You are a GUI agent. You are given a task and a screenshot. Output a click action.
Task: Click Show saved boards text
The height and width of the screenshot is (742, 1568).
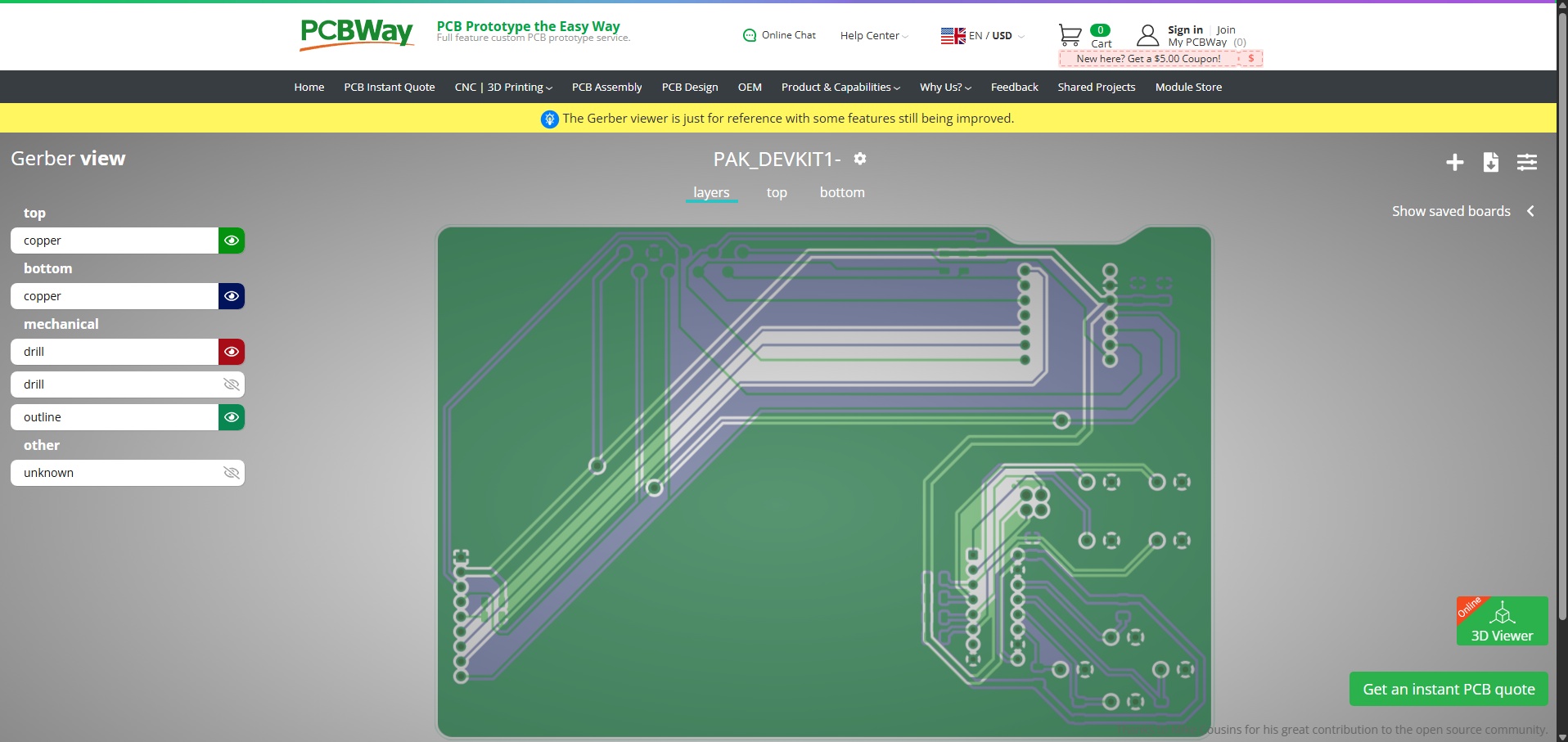[1451, 211]
